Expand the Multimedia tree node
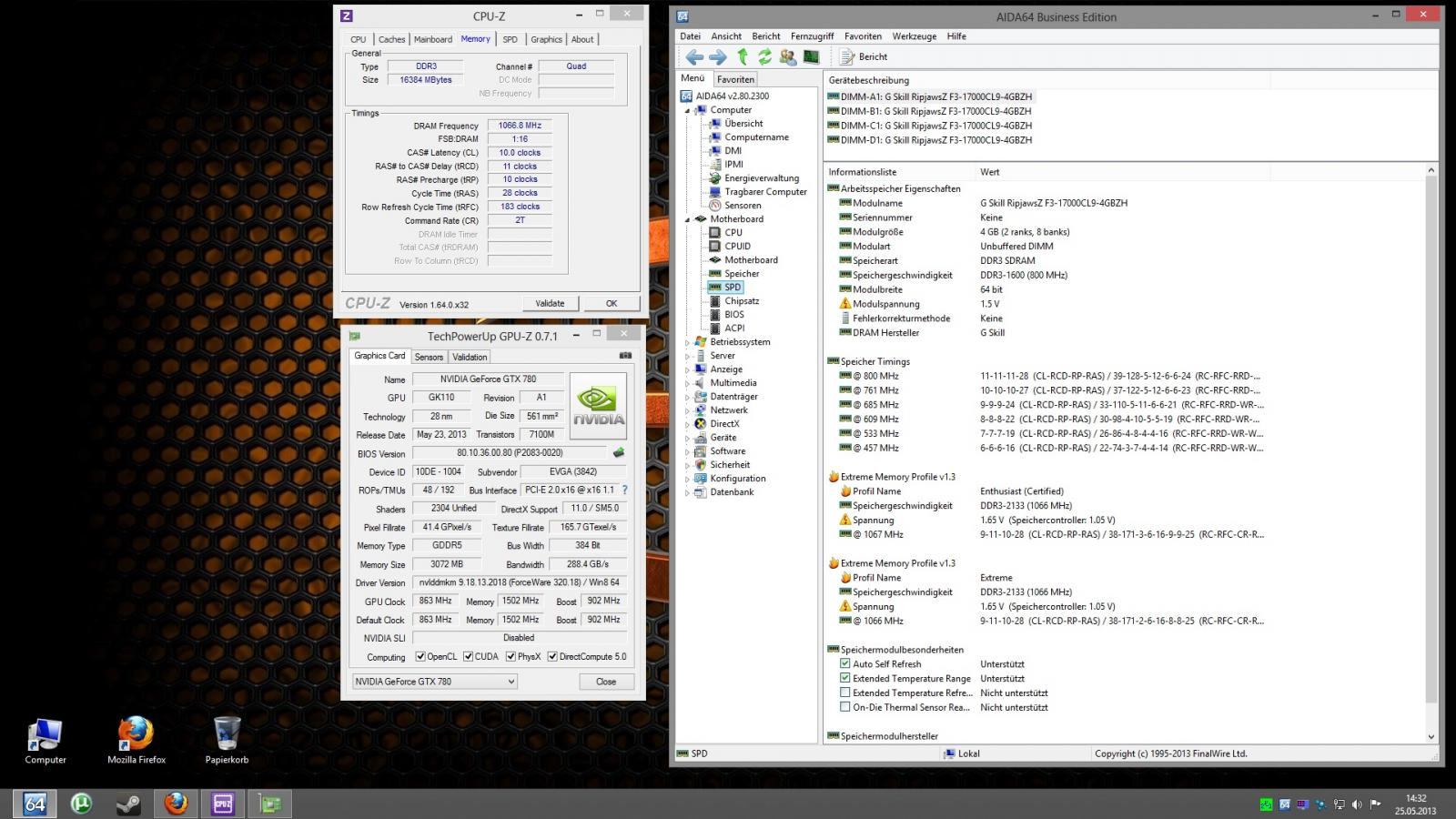The image size is (1456, 819). point(688,383)
